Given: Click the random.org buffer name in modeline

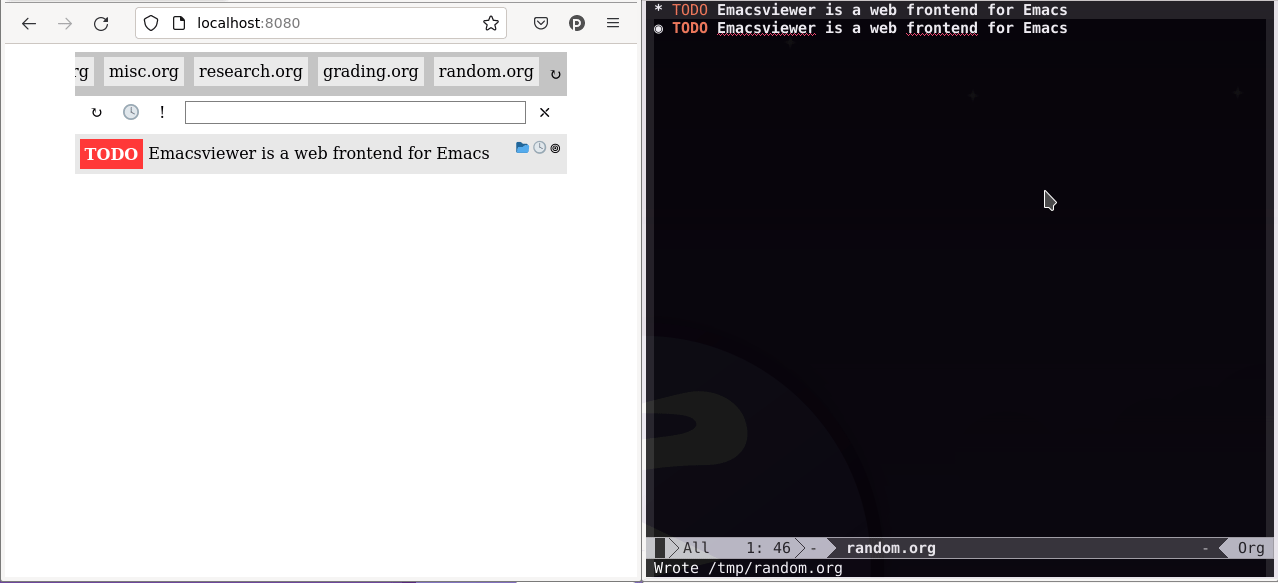Looking at the screenshot, I should (x=891, y=548).
